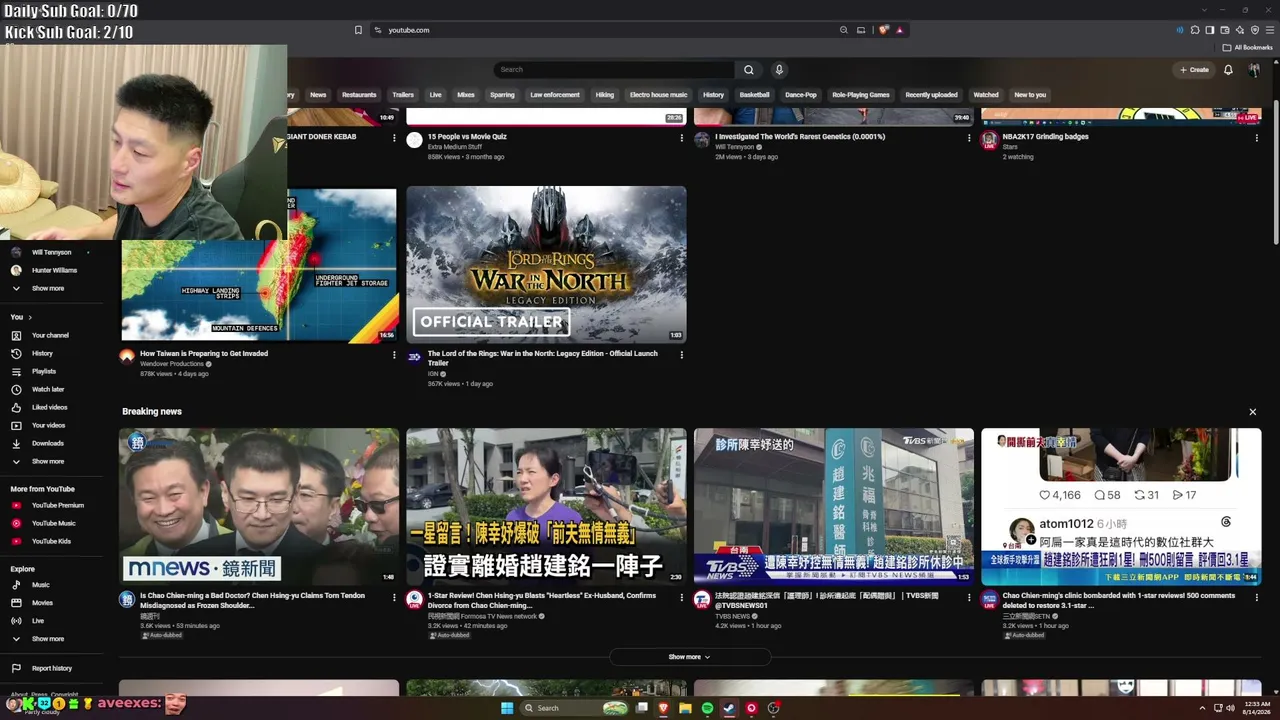Open YouTube Kids from the sidebar
Viewport: 1280px width, 720px height.
tap(51, 541)
